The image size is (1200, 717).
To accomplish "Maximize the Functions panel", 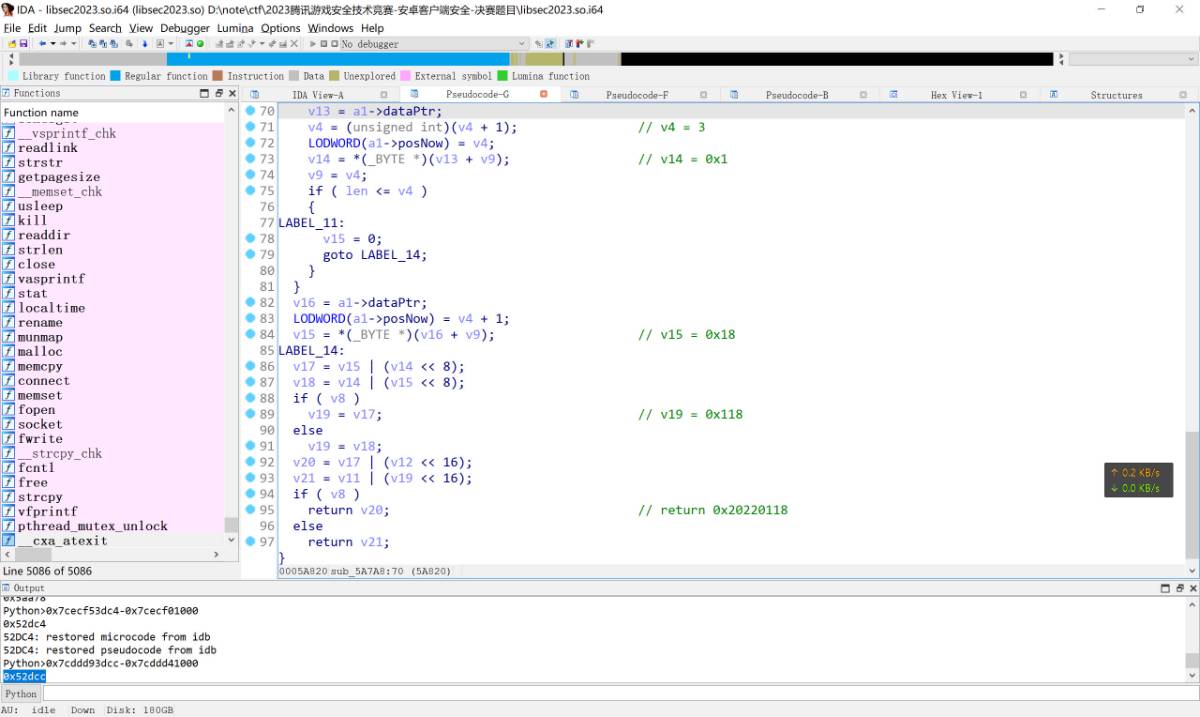I will pyautogui.click(x=206, y=93).
